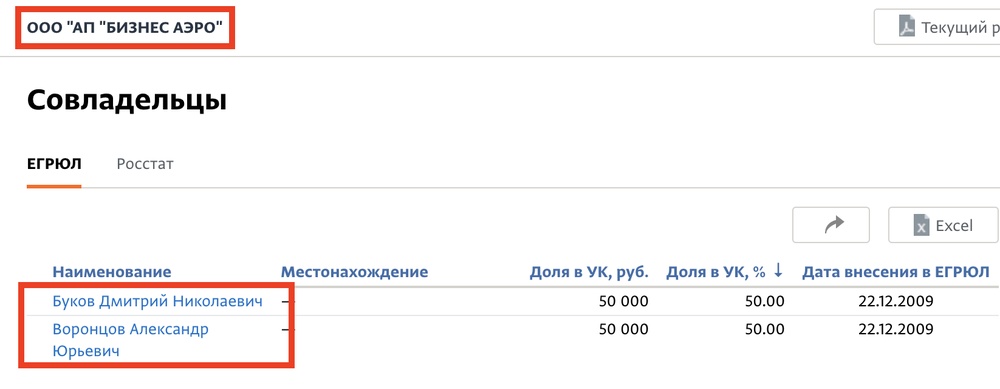Open the Текущий report button
The image size is (1000, 389).
click(937, 27)
